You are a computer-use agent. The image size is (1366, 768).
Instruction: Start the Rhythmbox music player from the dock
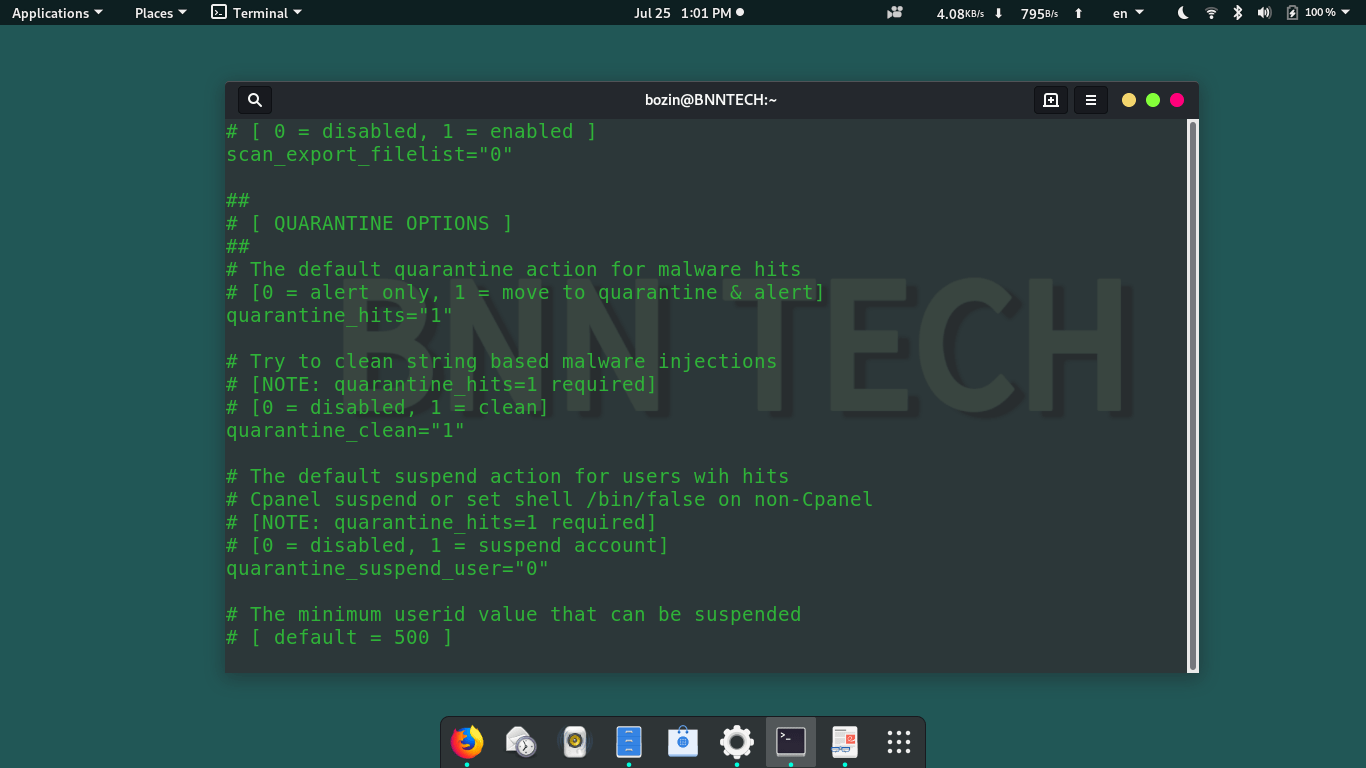pos(574,742)
